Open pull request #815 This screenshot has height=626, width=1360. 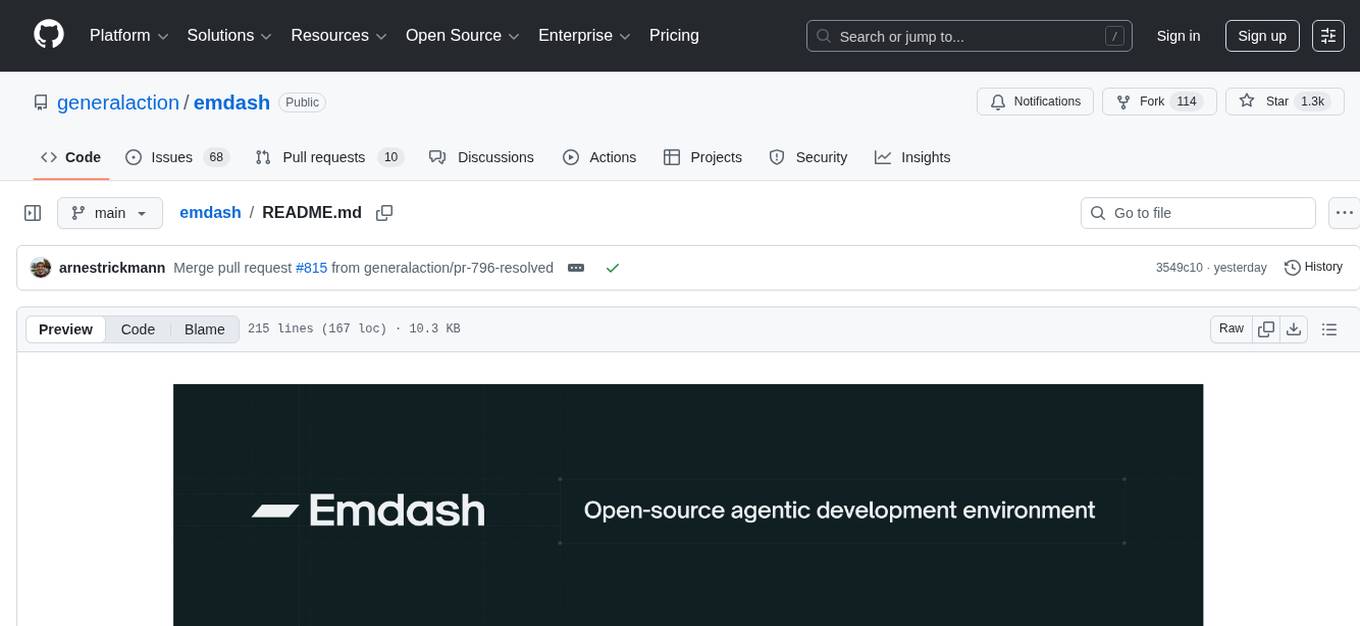(311, 267)
